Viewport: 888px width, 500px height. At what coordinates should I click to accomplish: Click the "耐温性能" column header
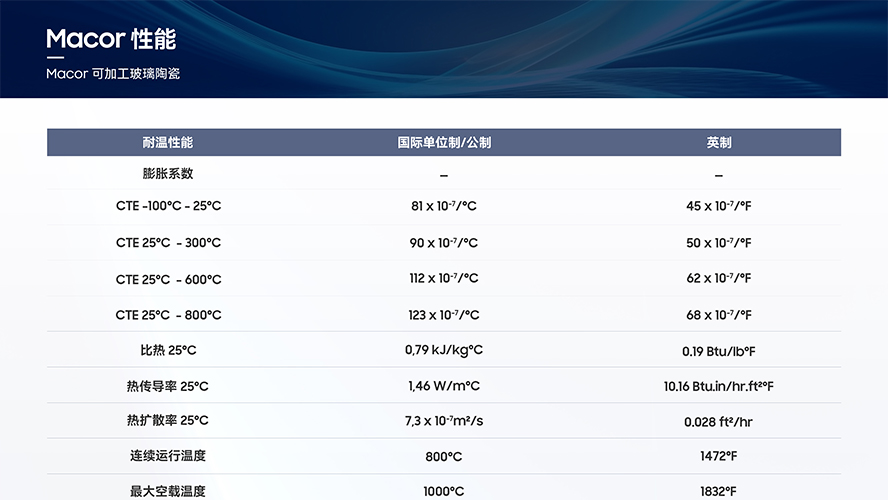[168, 143]
